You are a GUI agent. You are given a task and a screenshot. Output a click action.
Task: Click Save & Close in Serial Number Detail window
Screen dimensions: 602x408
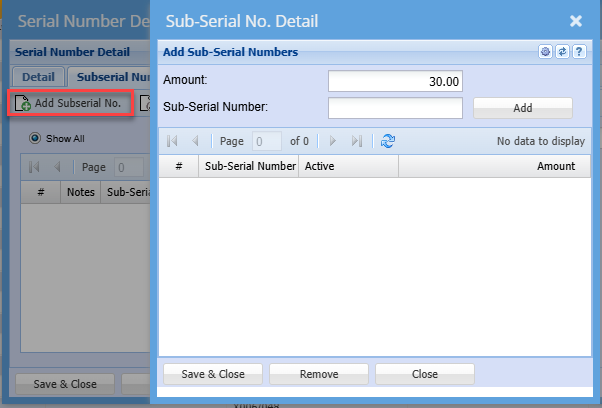click(x=65, y=384)
